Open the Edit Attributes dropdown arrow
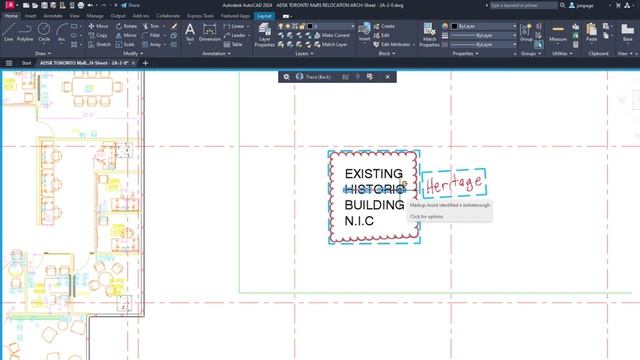The image size is (640, 360). point(414,44)
